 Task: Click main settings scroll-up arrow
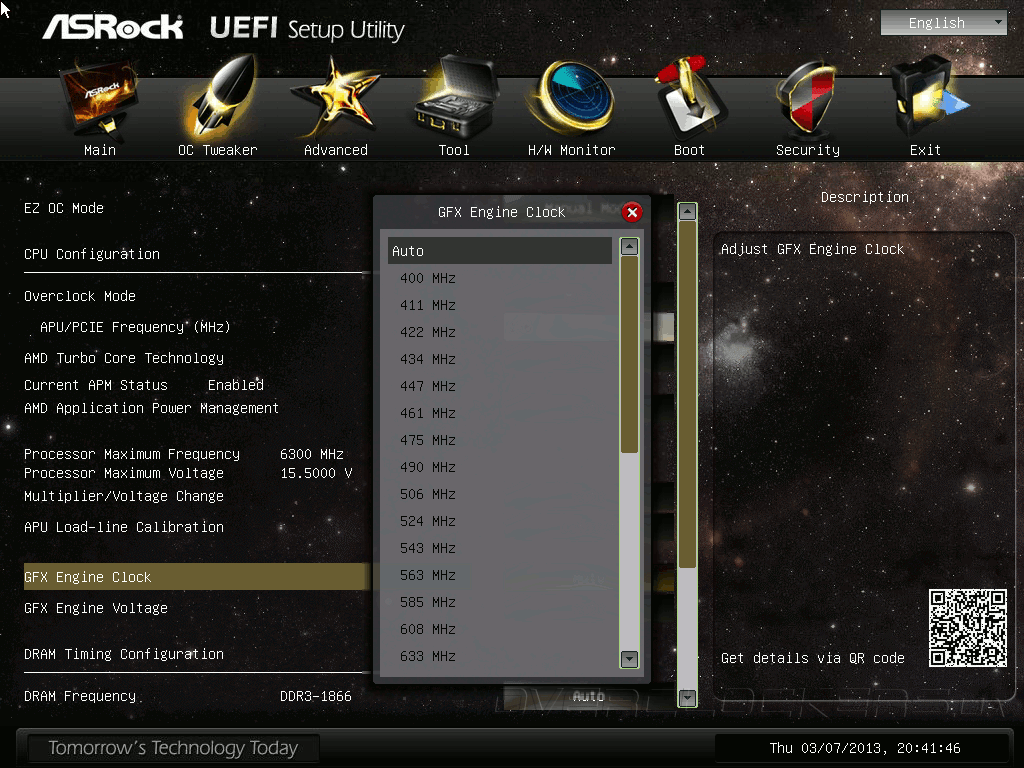coord(687,212)
